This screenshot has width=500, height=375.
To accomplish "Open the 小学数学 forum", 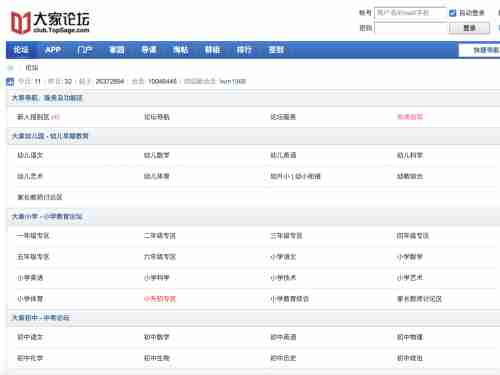I will click(x=410, y=257).
